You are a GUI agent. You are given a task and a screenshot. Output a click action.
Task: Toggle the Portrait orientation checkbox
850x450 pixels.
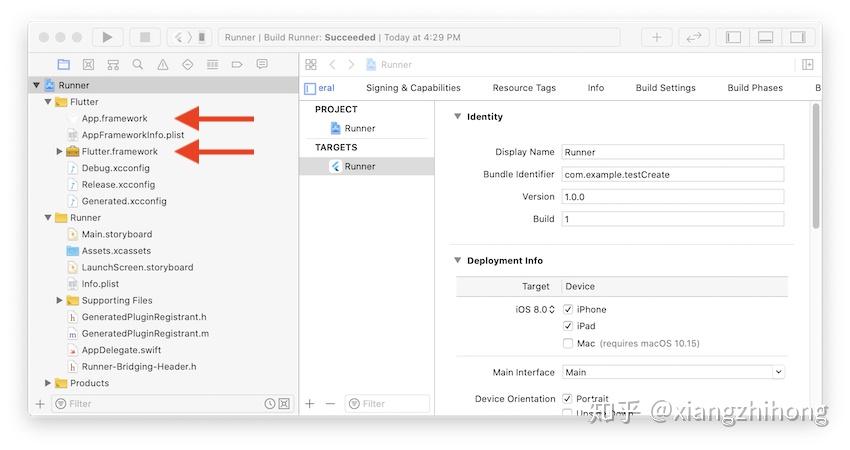pos(568,398)
